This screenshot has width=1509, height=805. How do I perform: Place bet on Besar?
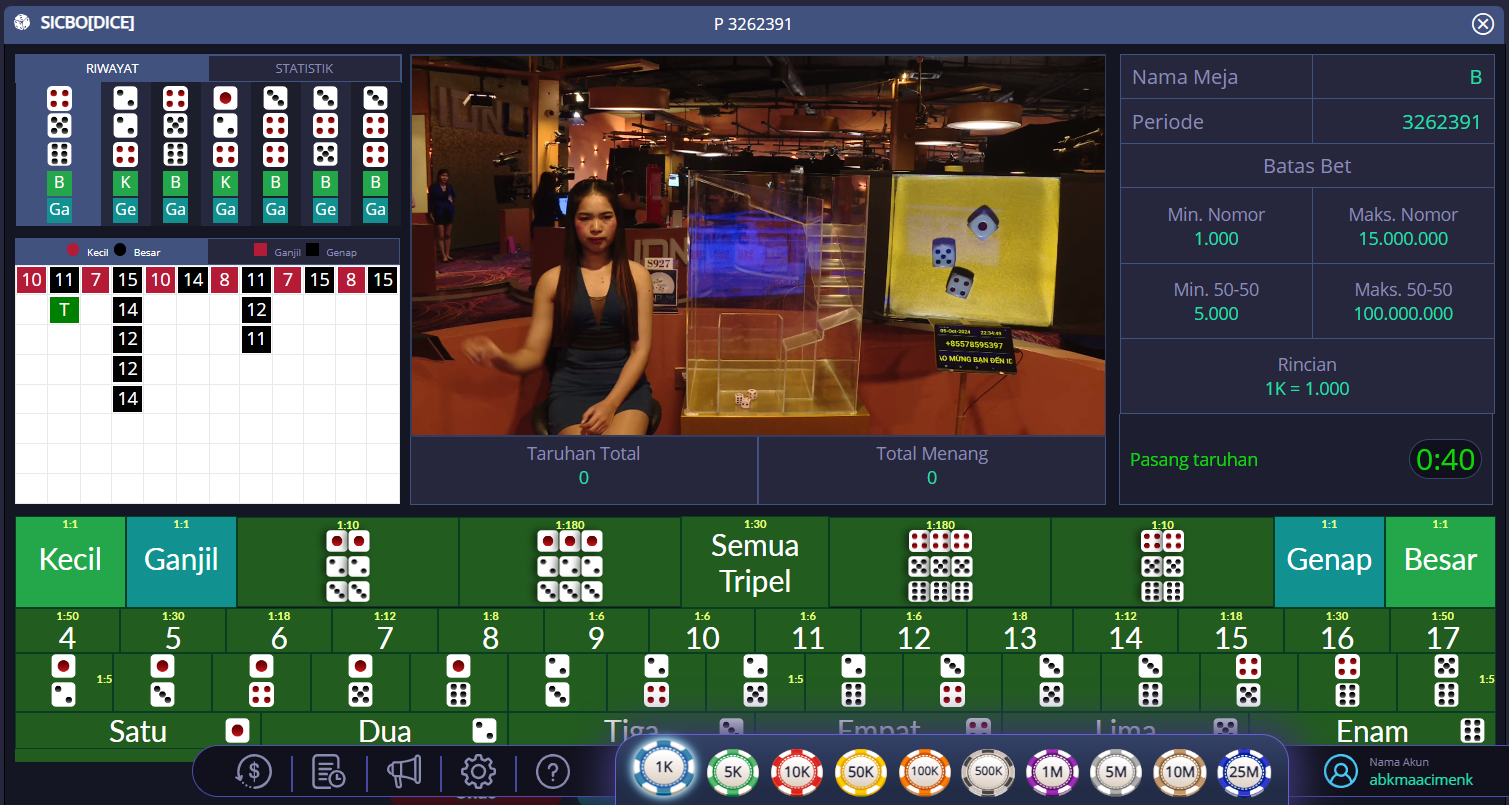(x=1440, y=561)
